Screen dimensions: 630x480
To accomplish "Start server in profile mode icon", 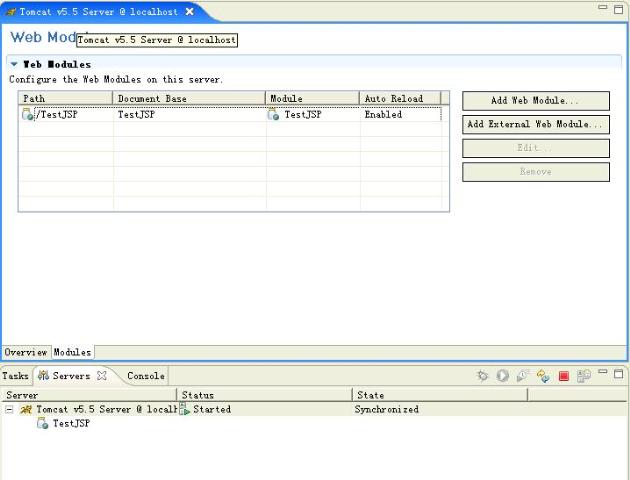I will [522, 376].
